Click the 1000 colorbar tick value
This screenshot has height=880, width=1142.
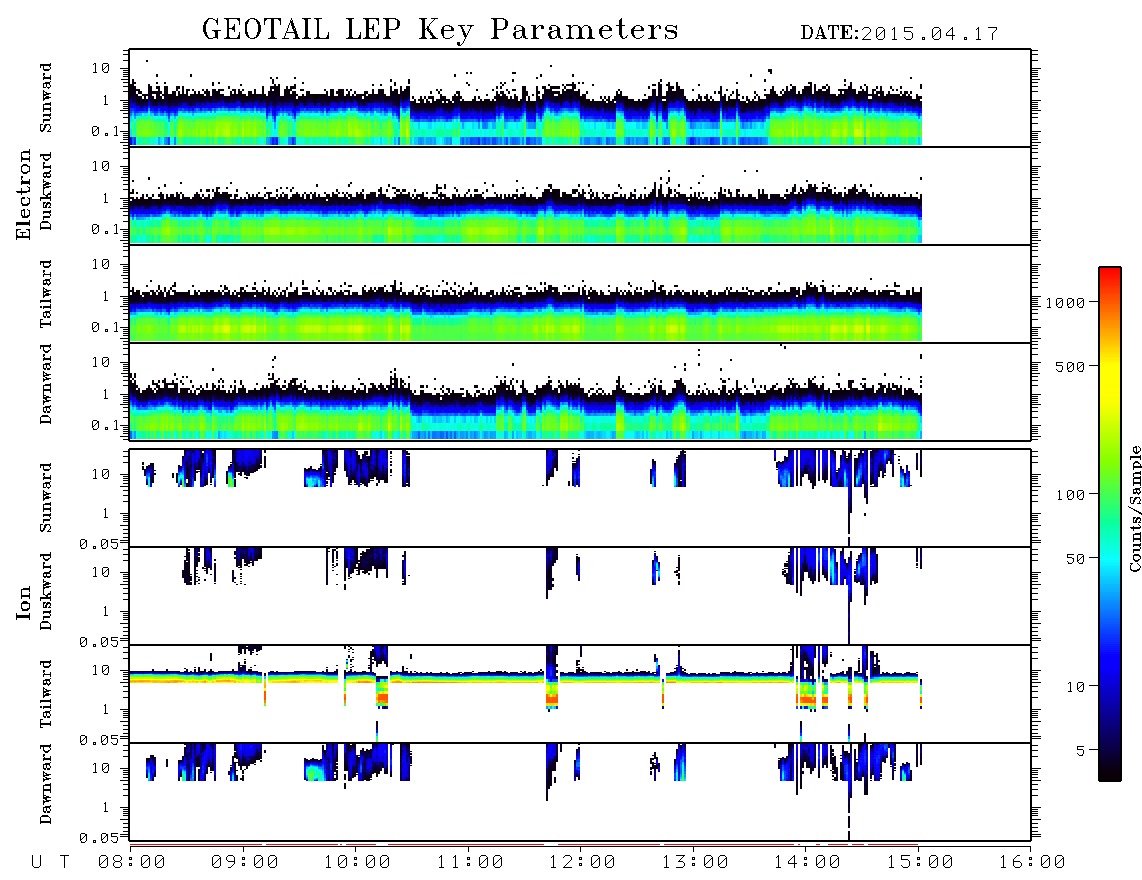point(1065,303)
